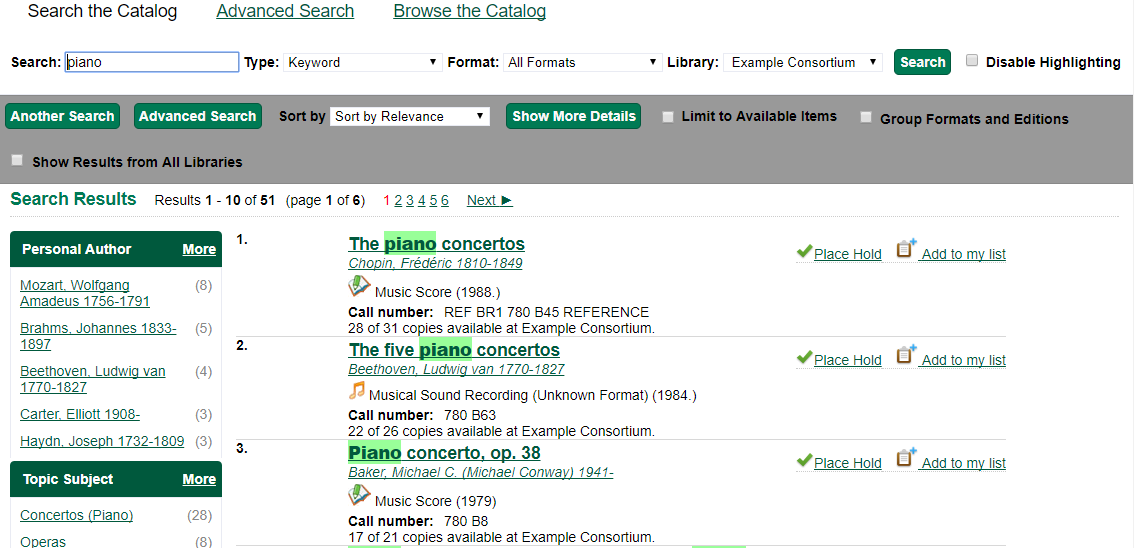This screenshot has height=548, width=1134.
Task: Check Limit to Available Items
Action: coord(668,117)
